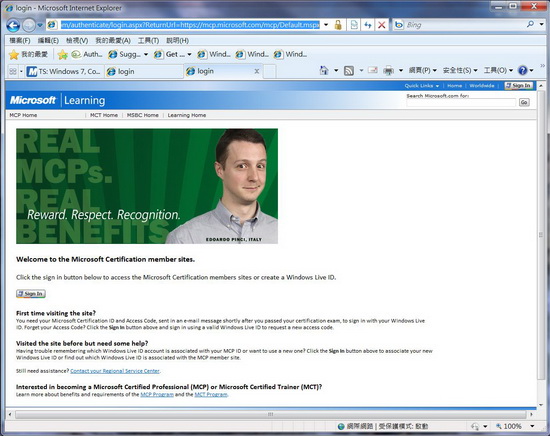Click the security padlock icon
This screenshot has width=550, height=436.
click(338, 25)
